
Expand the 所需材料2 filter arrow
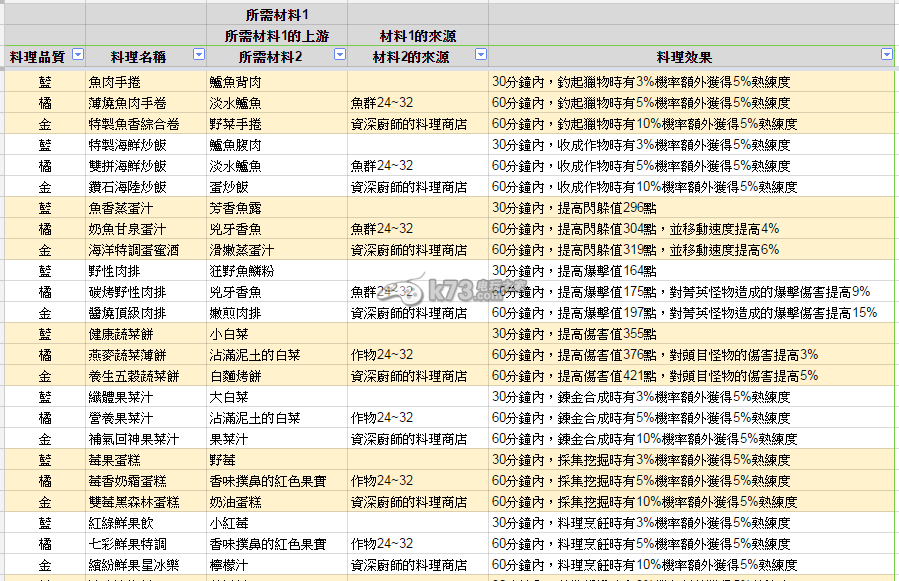pyautogui.click(x=339, y=56)
